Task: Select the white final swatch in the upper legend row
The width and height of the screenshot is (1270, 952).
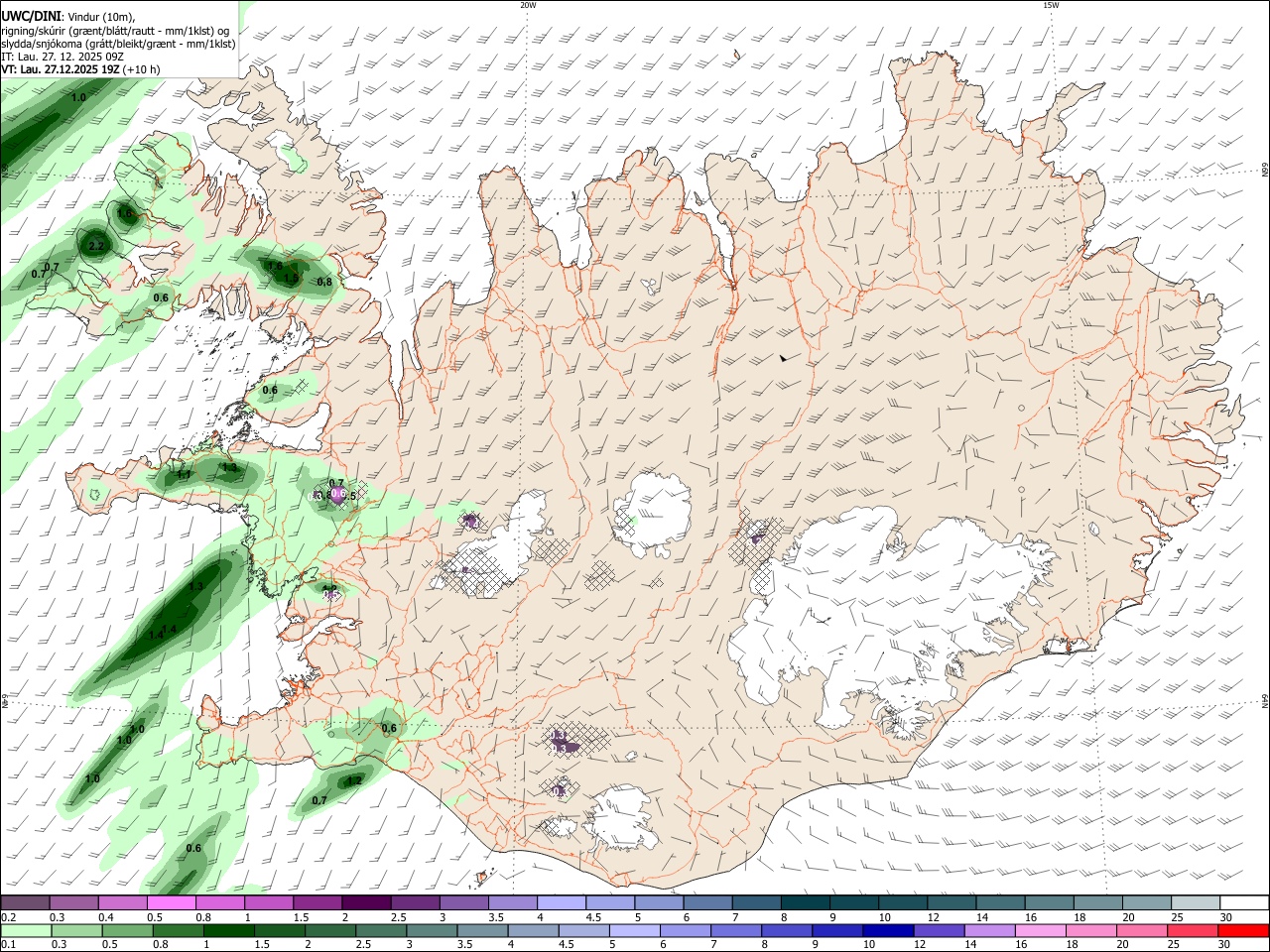Action: click(1244, 902)
